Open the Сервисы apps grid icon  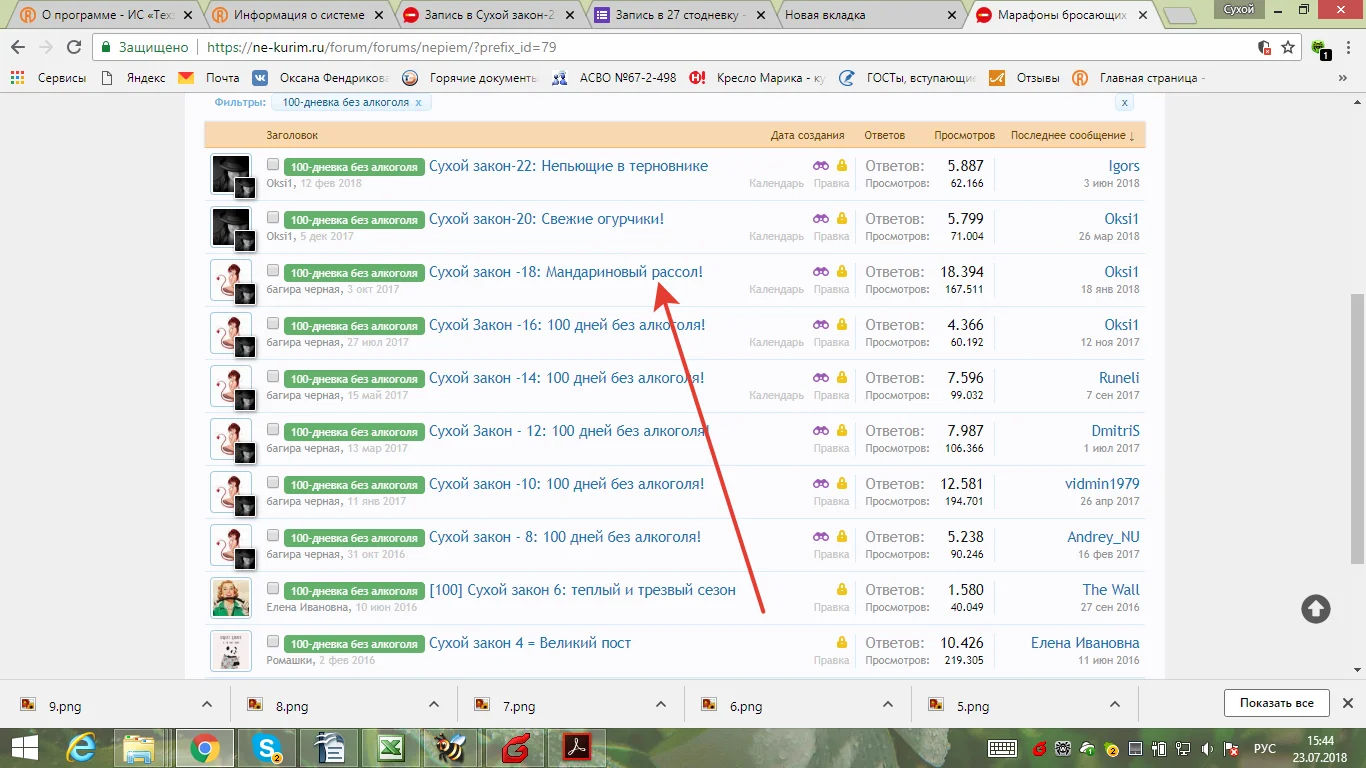click(x=17, y=78)
